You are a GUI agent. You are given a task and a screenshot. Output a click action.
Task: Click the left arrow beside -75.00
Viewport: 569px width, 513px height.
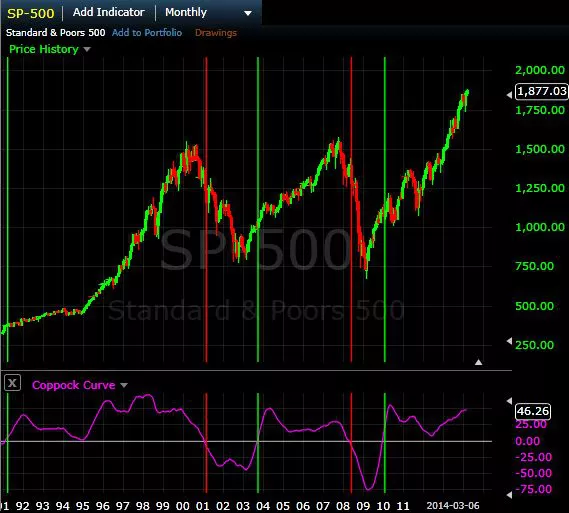(509, 495)
